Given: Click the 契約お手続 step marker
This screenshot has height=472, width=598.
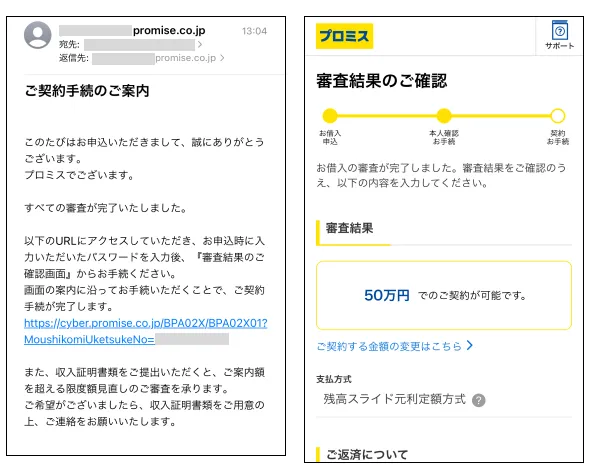Looking at the screenshot, I should pyautogui.click(x=558, y=116).
